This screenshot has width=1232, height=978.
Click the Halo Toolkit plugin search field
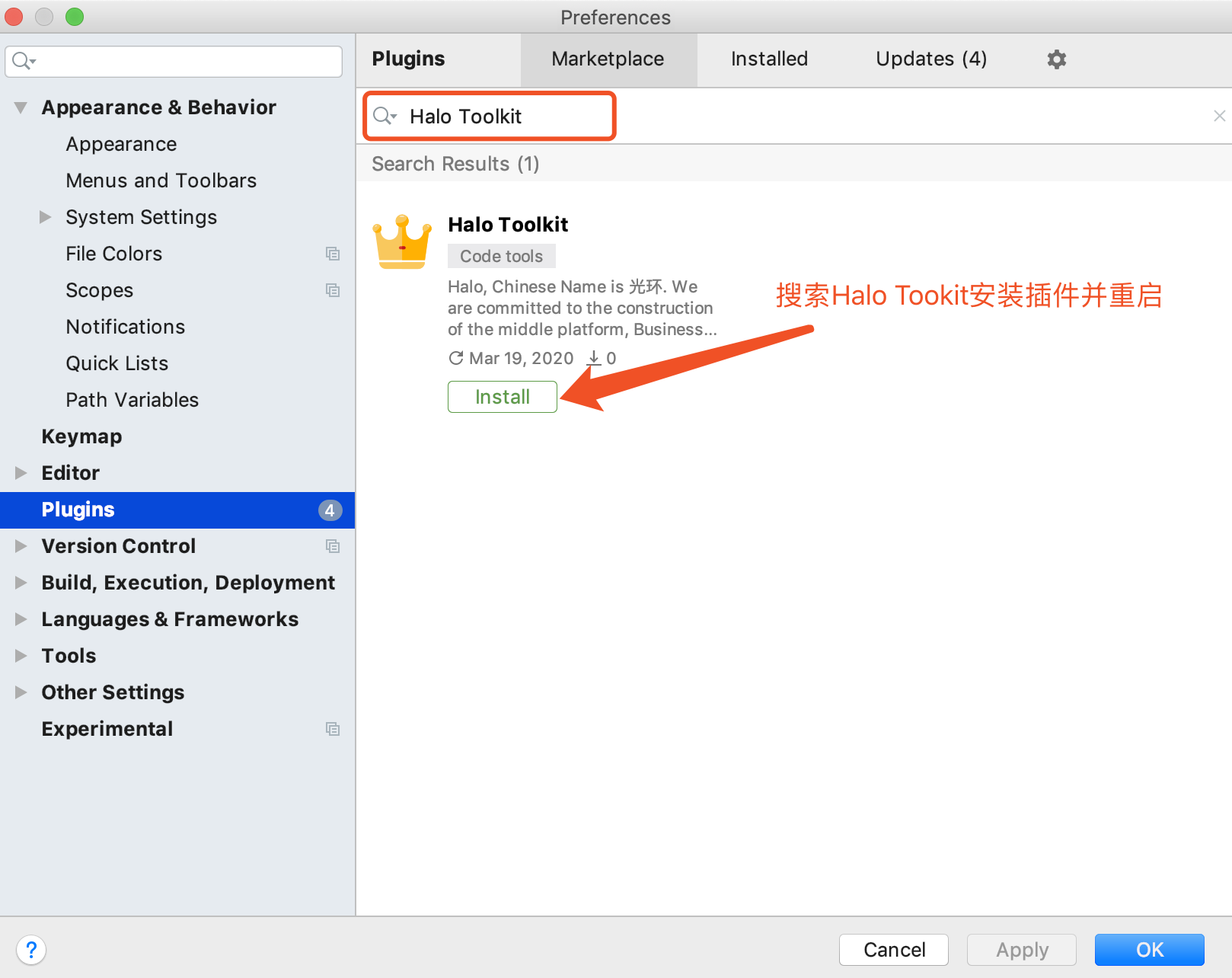click(x=503, y=117)
